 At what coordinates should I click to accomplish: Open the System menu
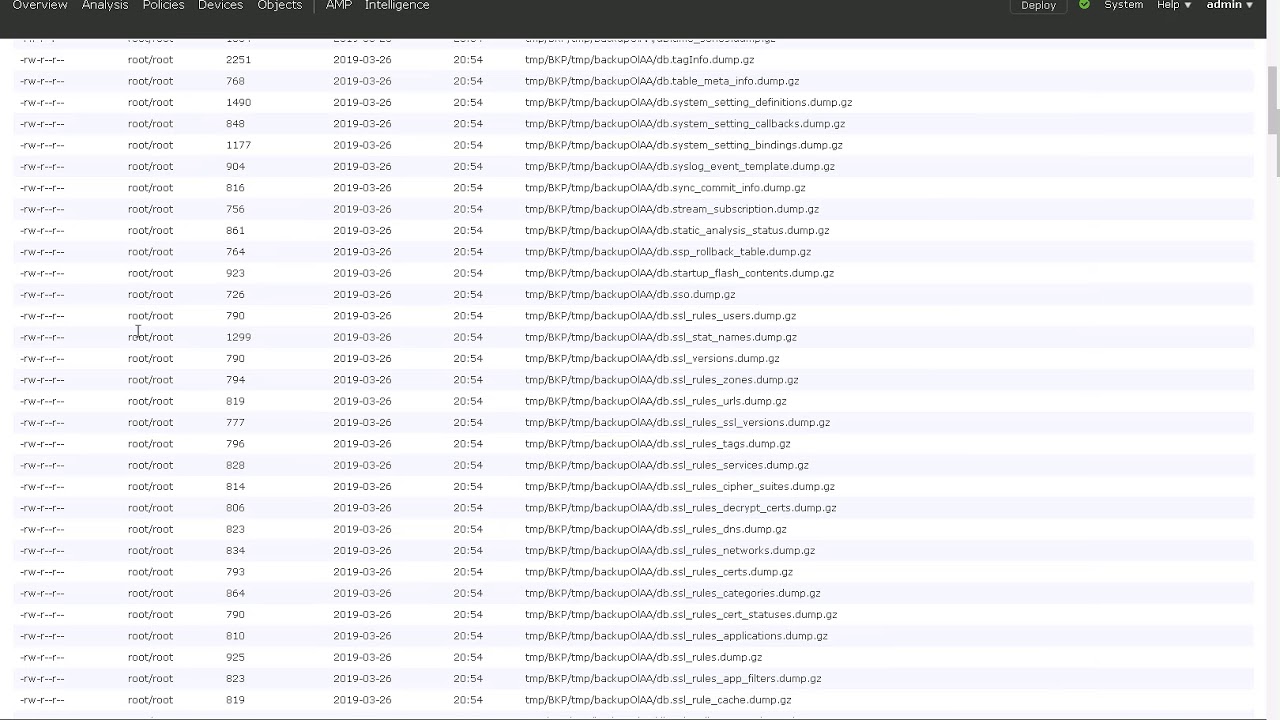pos(1123,5)
